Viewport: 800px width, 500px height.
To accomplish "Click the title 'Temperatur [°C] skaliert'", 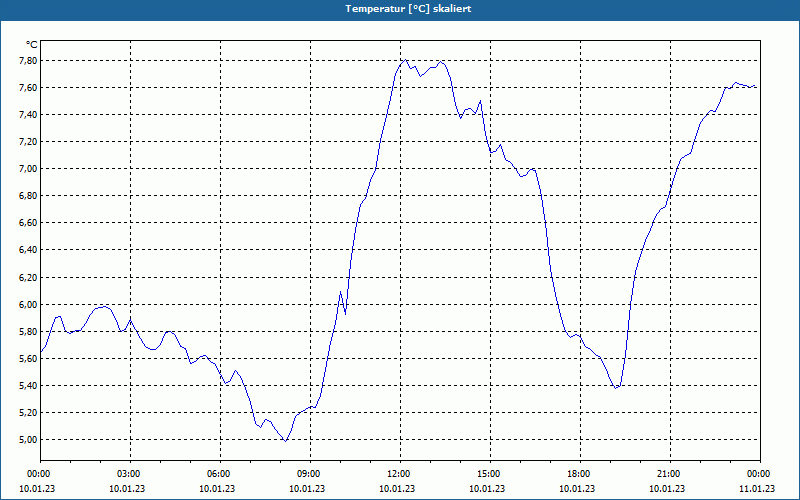I will click(x=408, y=9).
